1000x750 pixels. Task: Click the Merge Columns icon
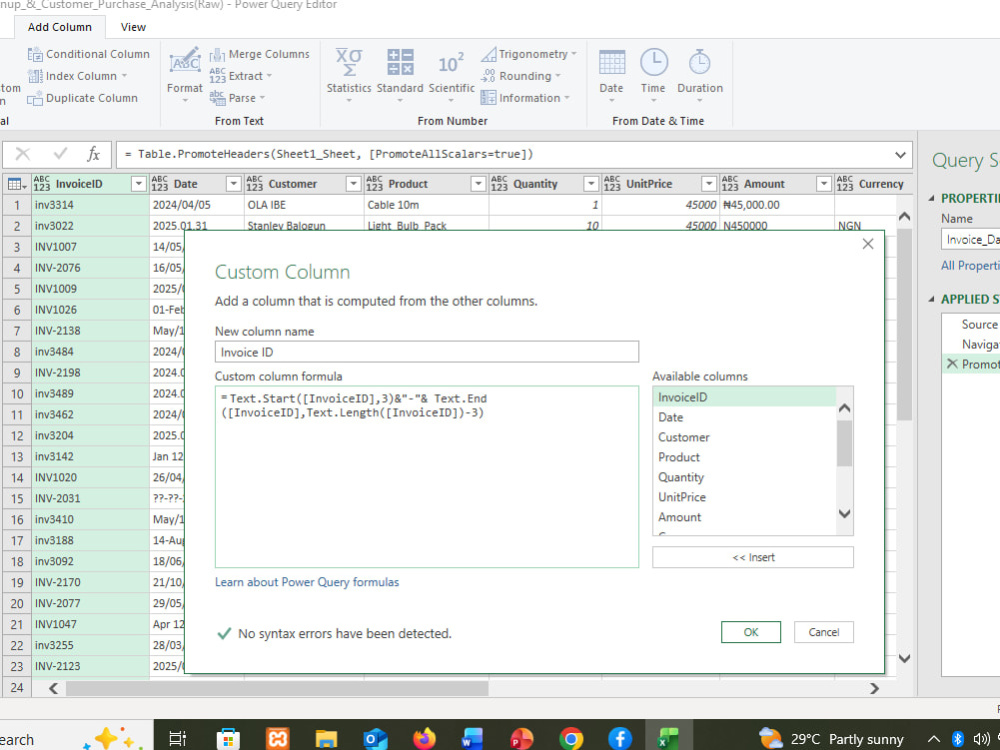pyautogui.click(x=217, y=54)
